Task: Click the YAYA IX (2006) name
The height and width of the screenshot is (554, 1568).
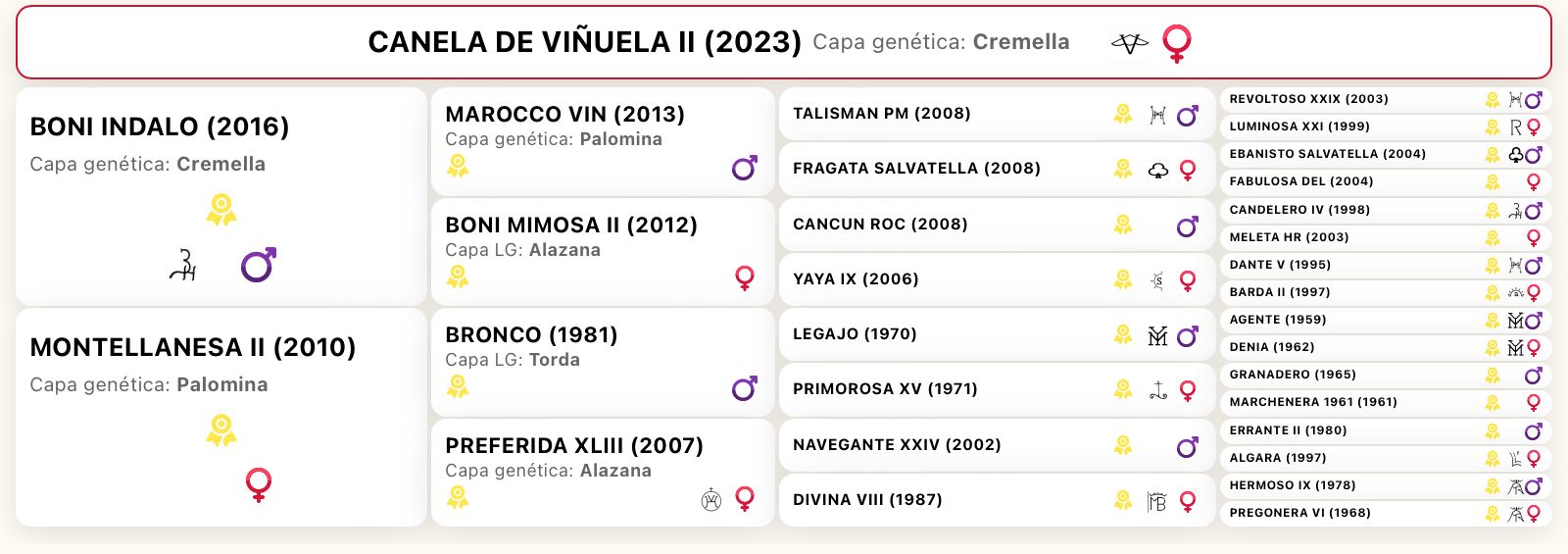Action: click(856, 279)
